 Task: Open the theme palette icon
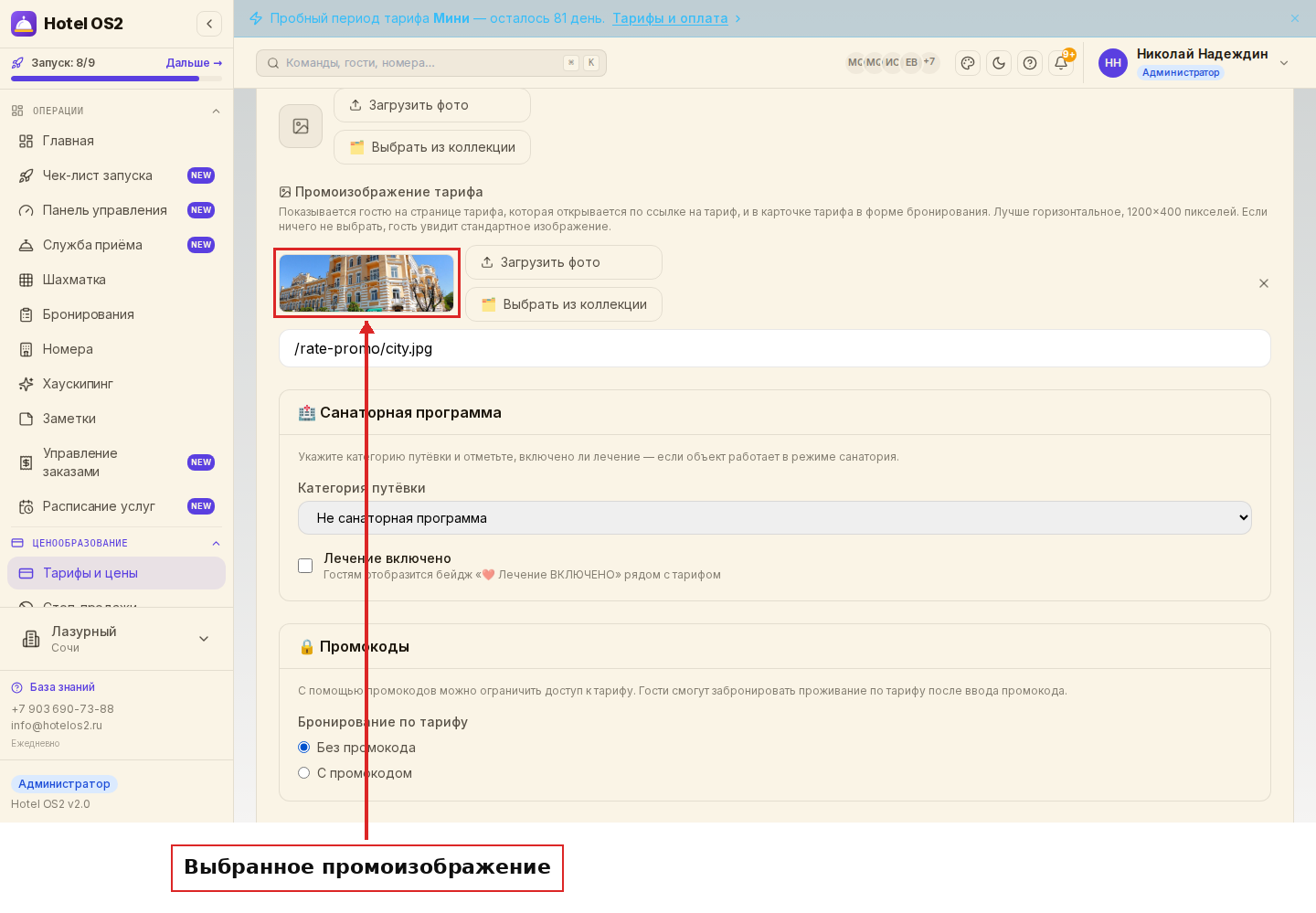click(x=968, y=63)
